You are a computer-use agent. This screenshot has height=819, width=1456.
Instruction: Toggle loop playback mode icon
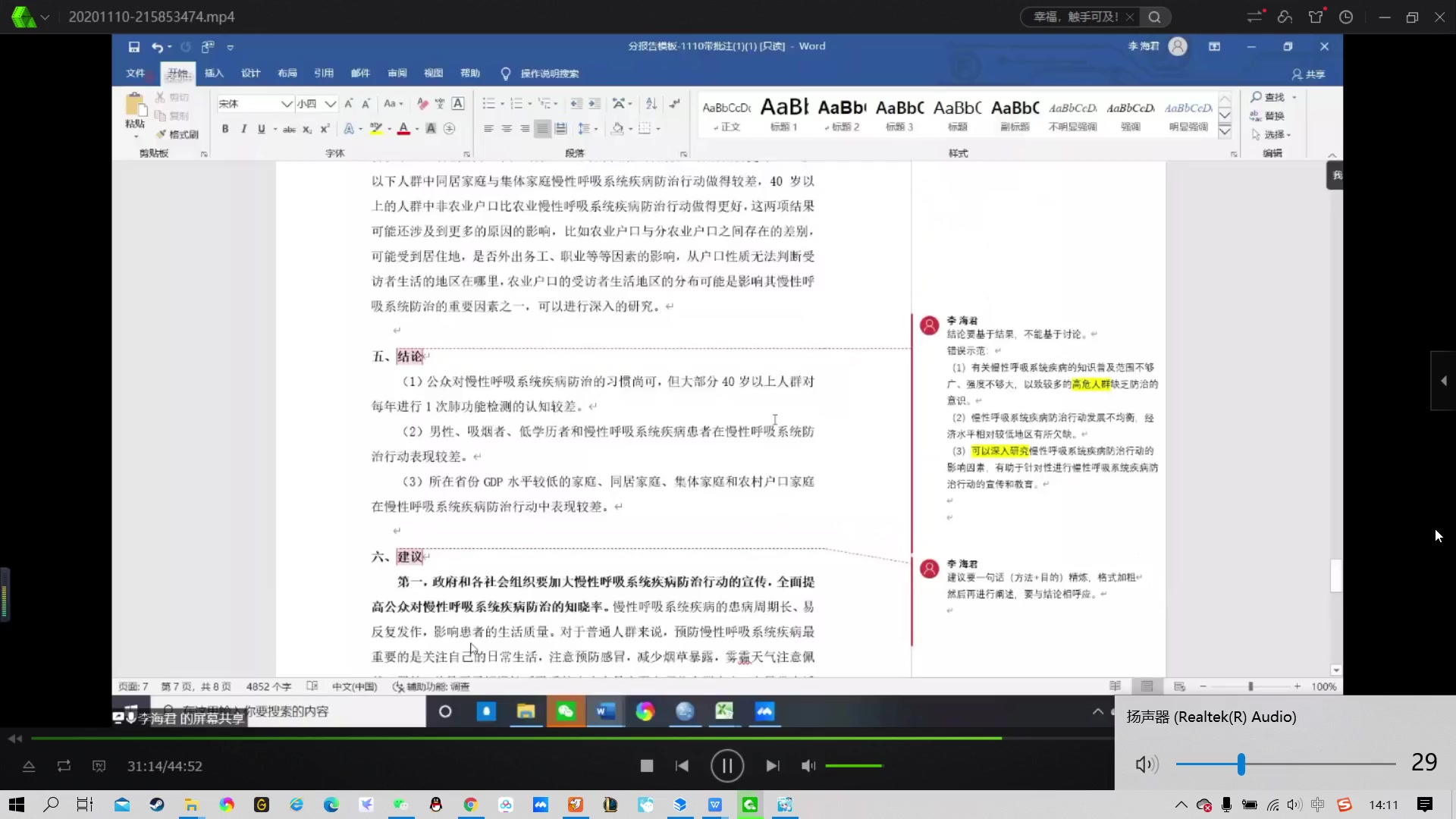pos(64,766)
